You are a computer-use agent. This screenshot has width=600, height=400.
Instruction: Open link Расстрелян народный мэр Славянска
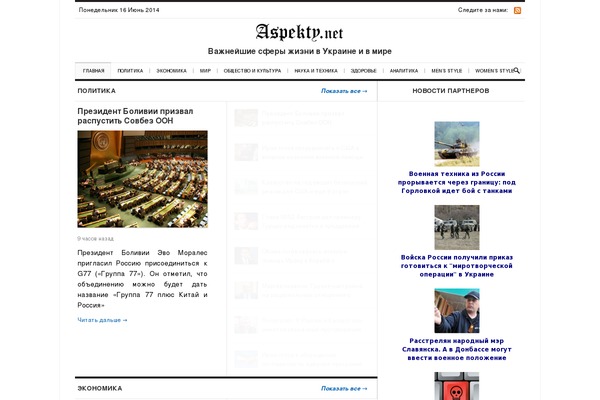click(457, 349)
